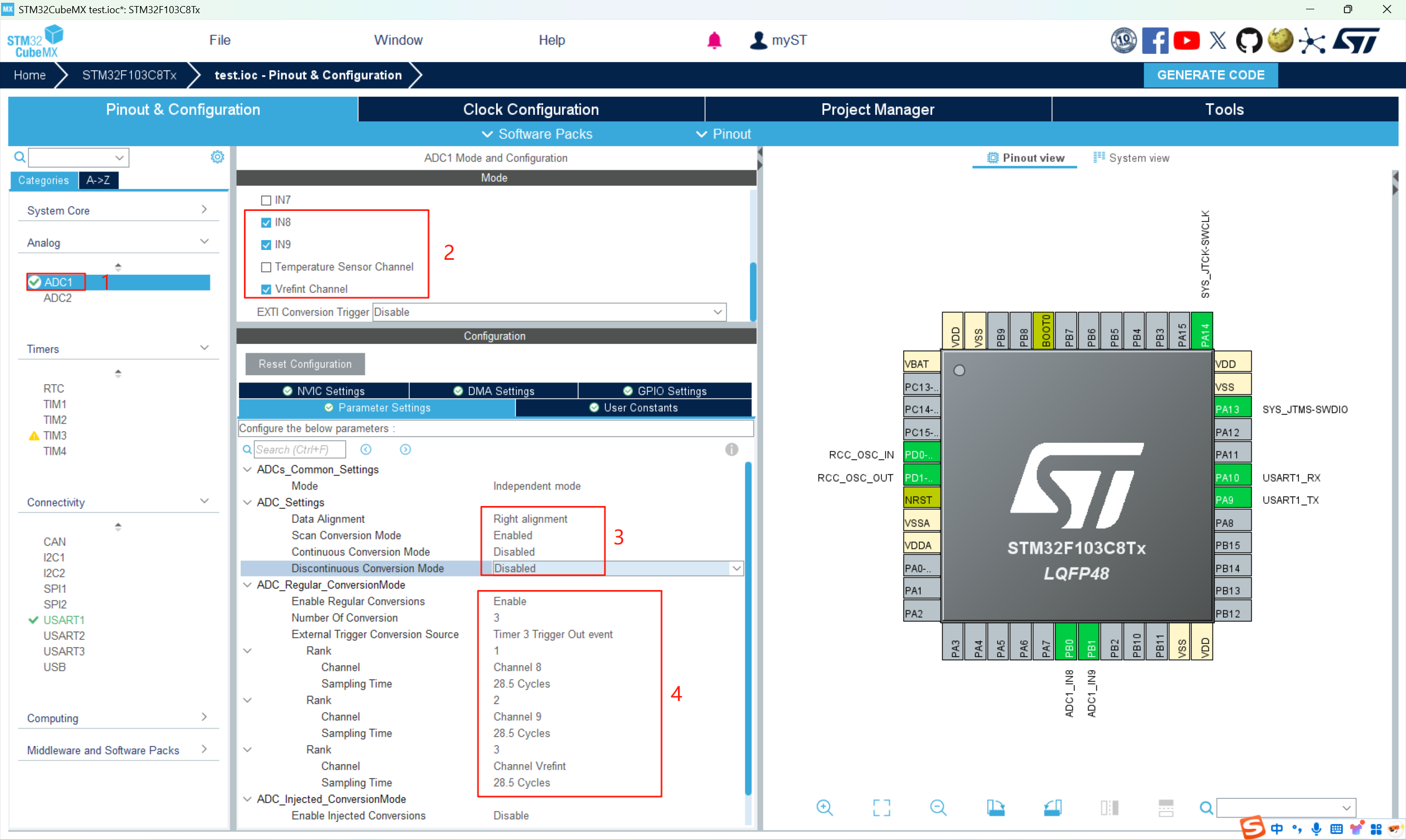This screenshot has height=840, width=1406.
Task: Open the Discontinuous Conversion Mode dropdown
Action: [736, 568]
